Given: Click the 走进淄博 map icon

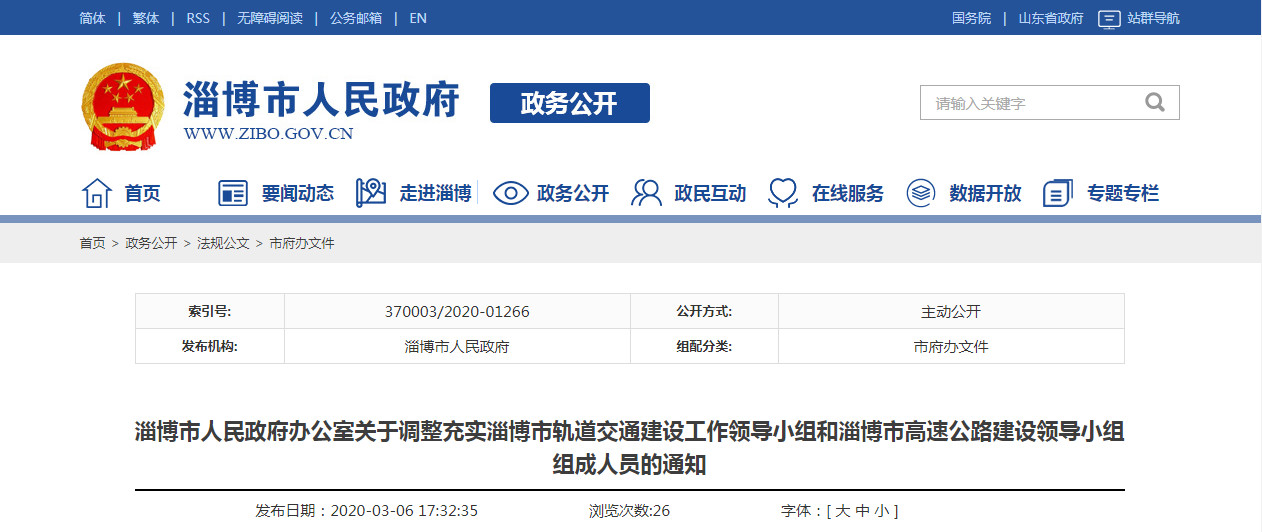Looking at the screenshot, I should (371, 193).
